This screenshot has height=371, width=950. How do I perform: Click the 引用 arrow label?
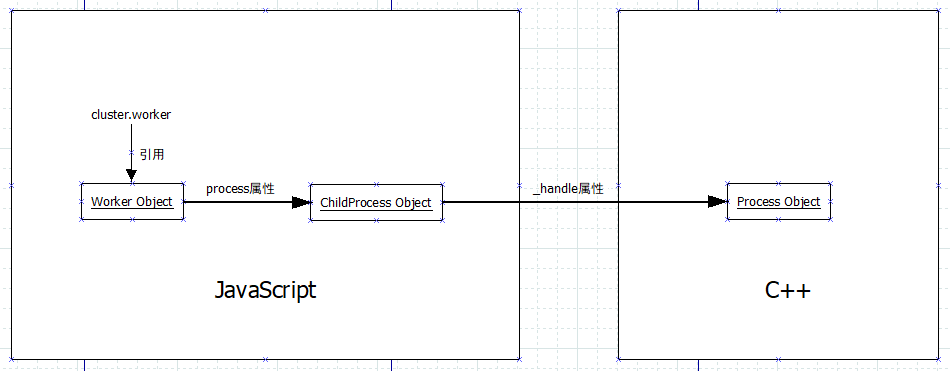152,155
